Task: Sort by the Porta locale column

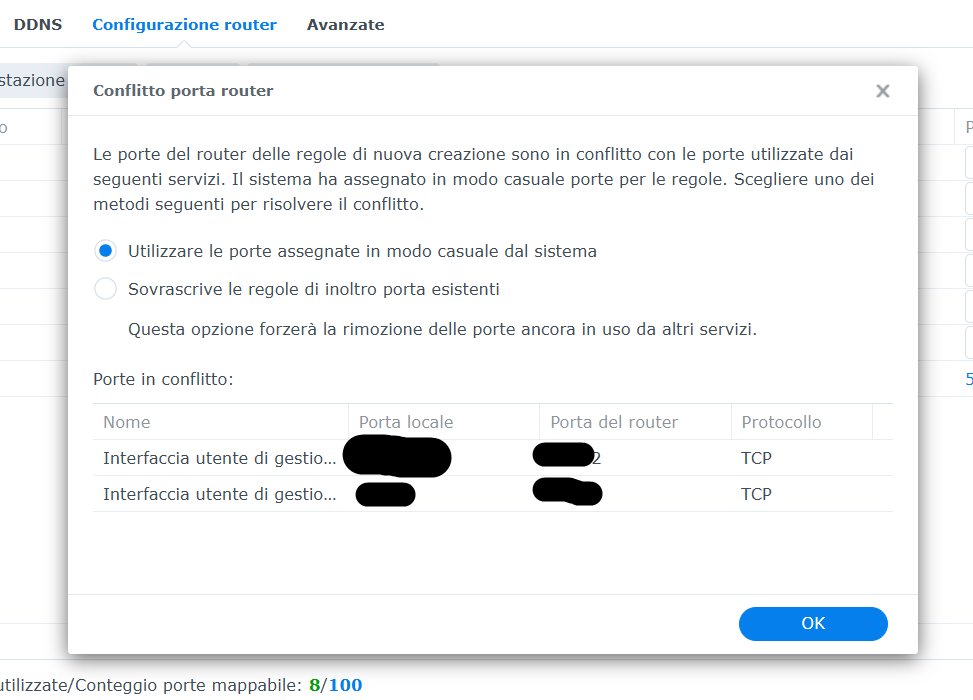Action: 444,422
